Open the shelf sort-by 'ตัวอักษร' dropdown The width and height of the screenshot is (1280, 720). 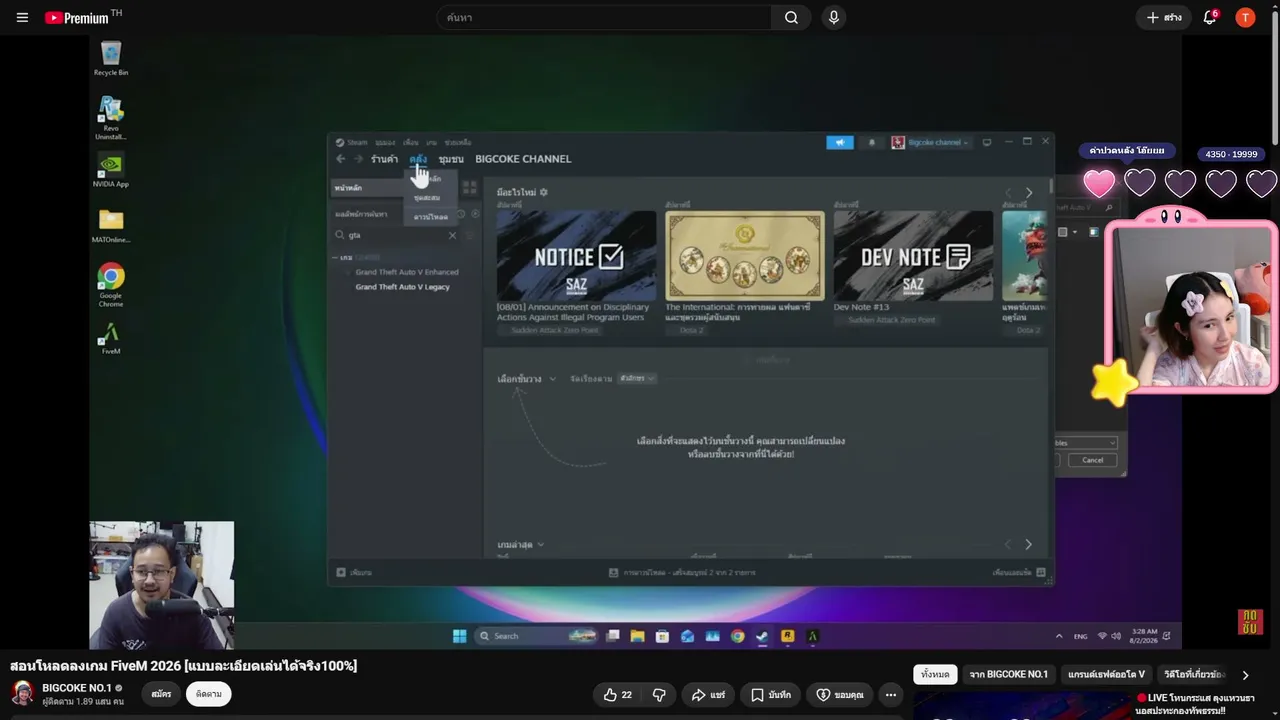click(636, 379)
